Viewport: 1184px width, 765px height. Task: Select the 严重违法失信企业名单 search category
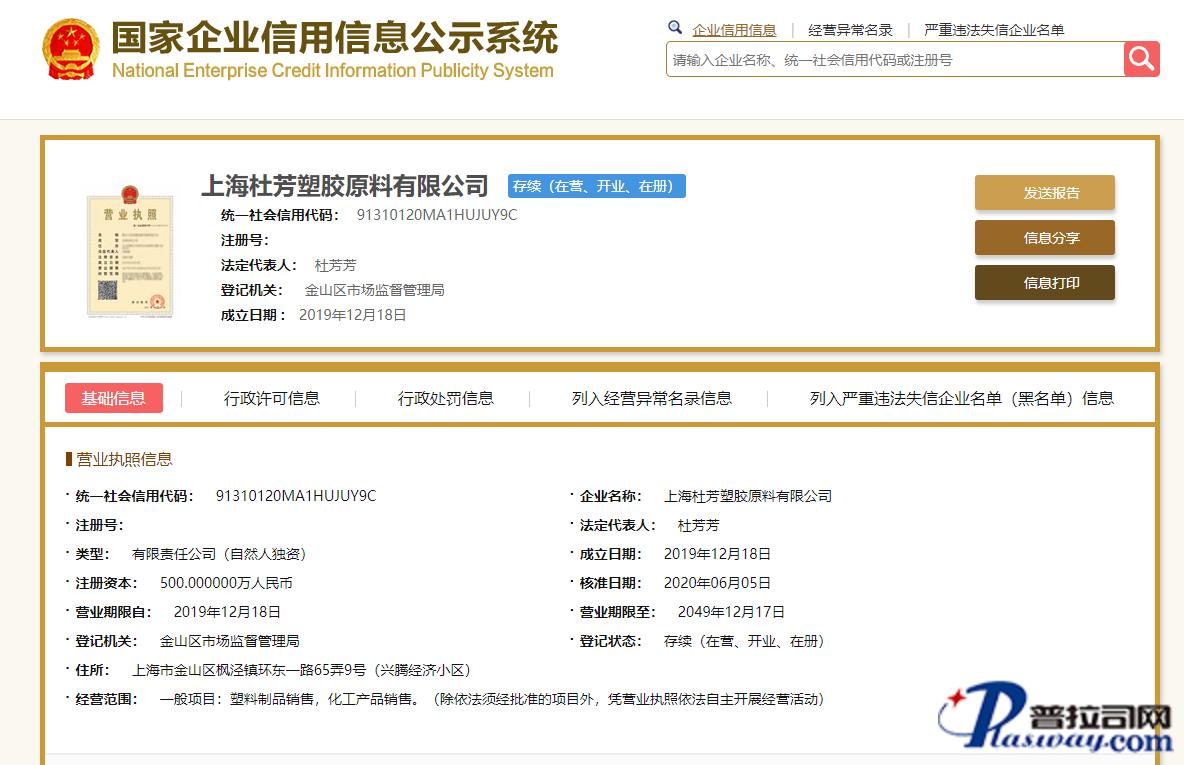[993, 30]
